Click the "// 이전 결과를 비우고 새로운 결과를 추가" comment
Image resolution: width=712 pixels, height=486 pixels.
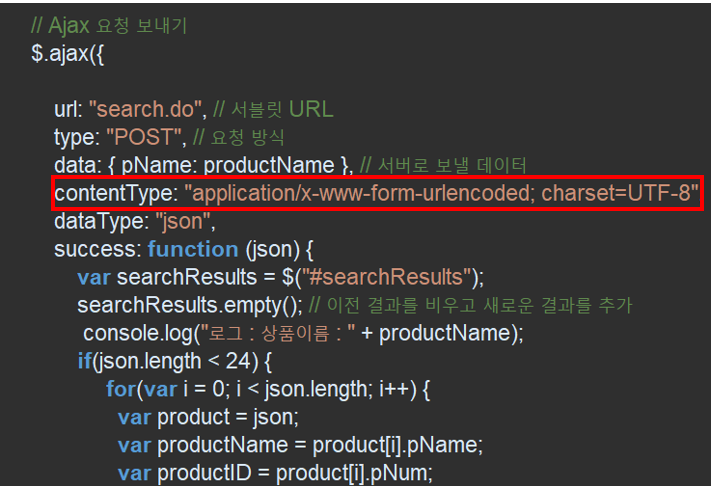click(470, 306)
